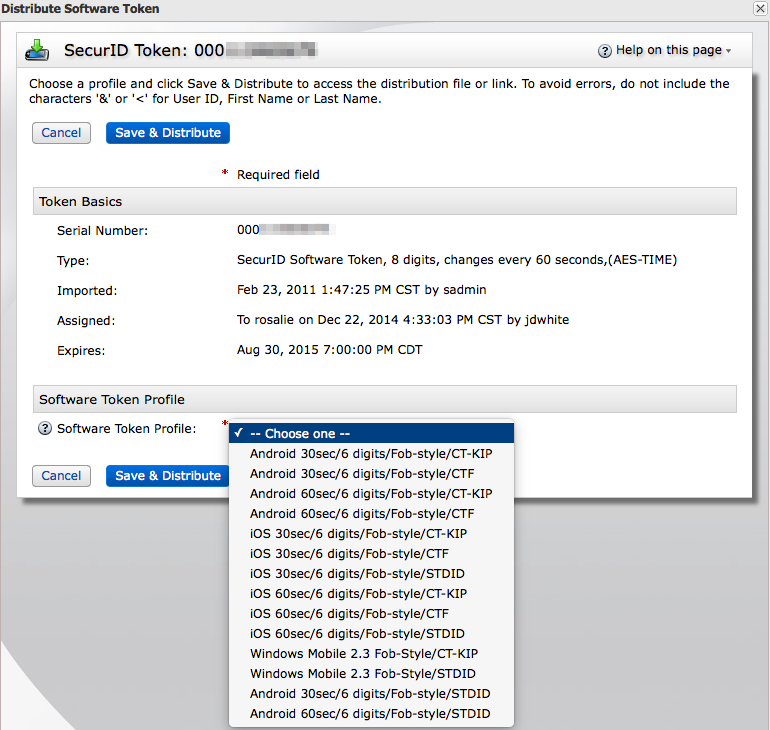Select Windows Mobile 2.3 Fob-Style/CT-KIP profile
Image resolution: width=770 pixels, height=730 pixels.
pyautogui.click(x=371, y=654)
